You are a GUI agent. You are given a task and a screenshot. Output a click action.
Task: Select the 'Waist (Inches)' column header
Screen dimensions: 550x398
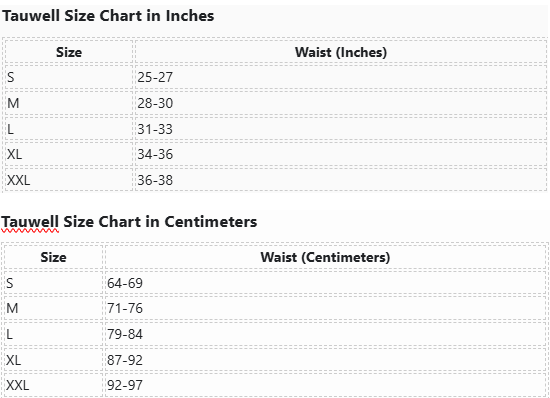pos(341,52)
